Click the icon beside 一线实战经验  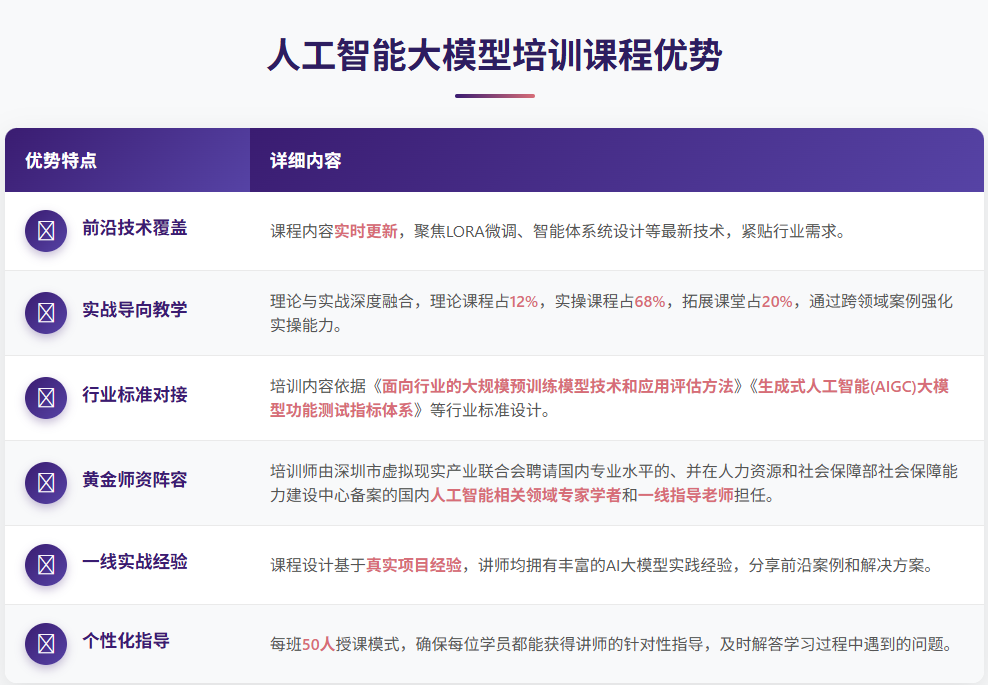point(46,564)
